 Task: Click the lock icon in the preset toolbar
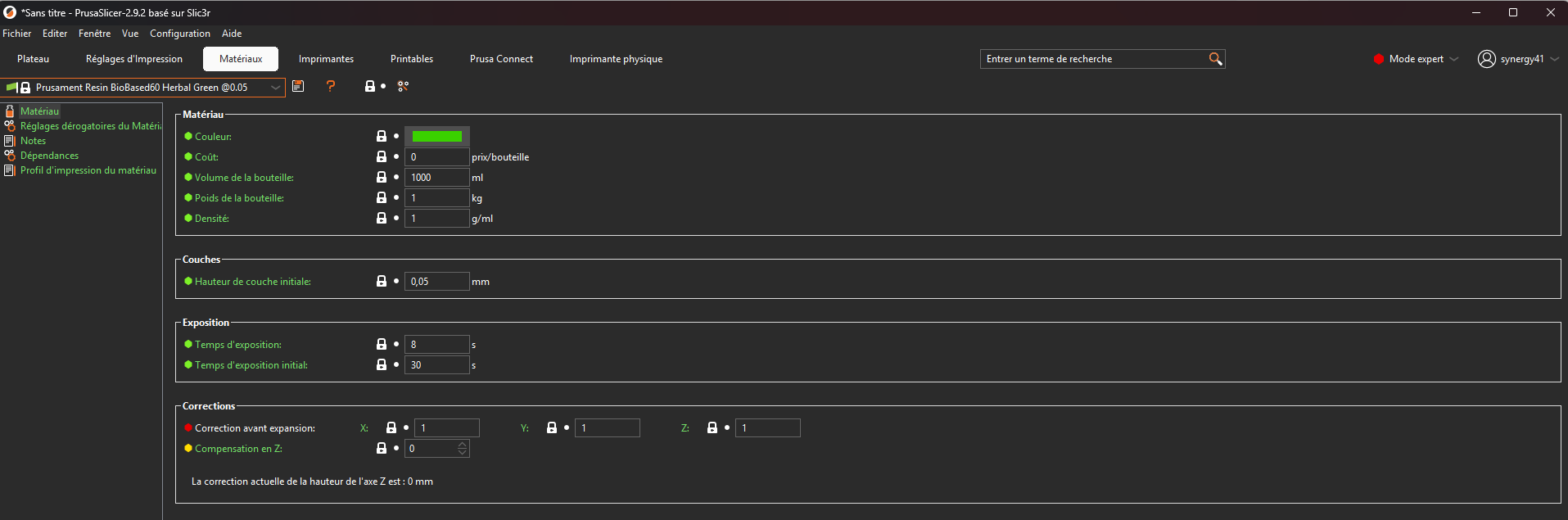tap(370, 86)
